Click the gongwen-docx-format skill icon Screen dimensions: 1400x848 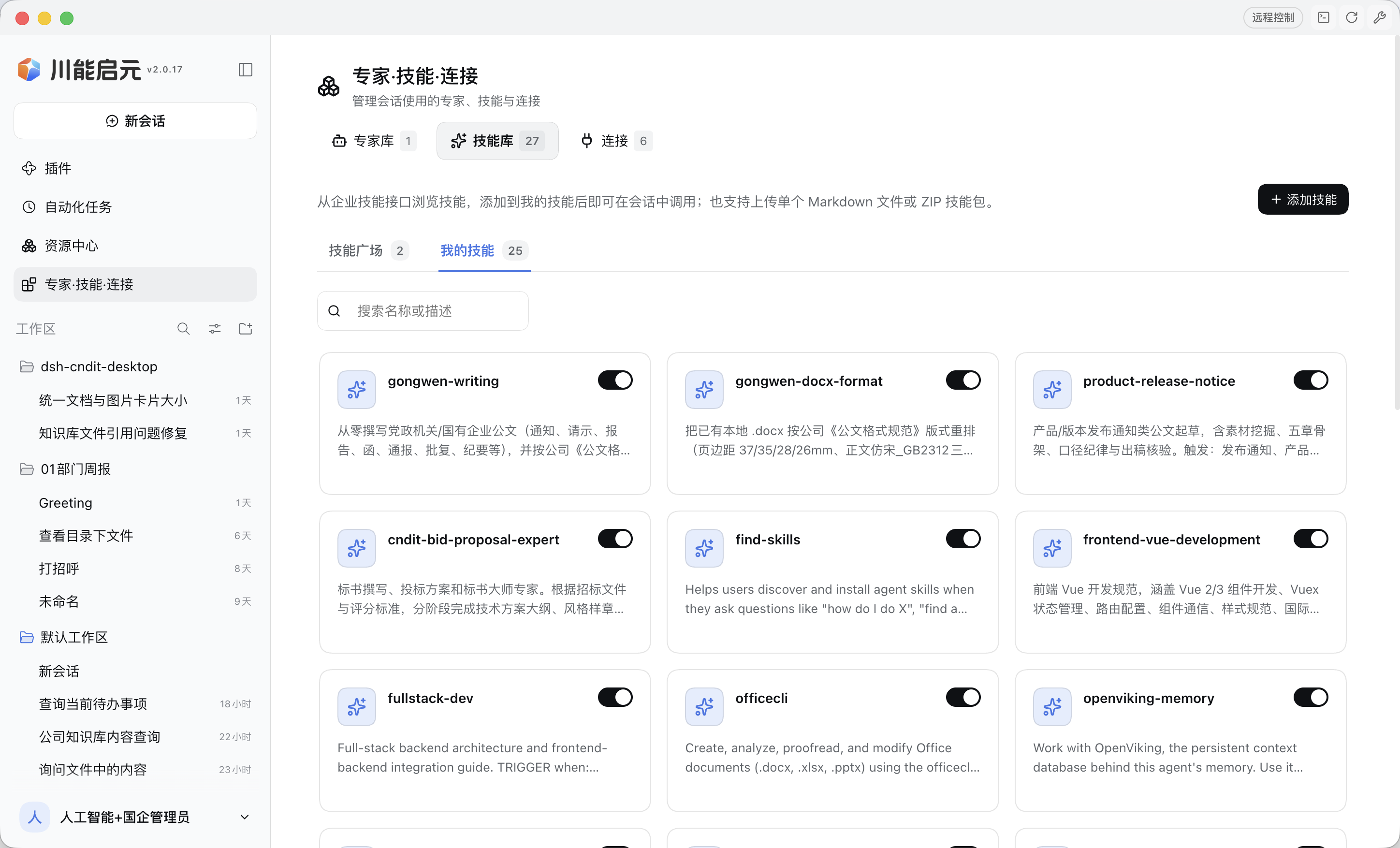coord(704,389)
